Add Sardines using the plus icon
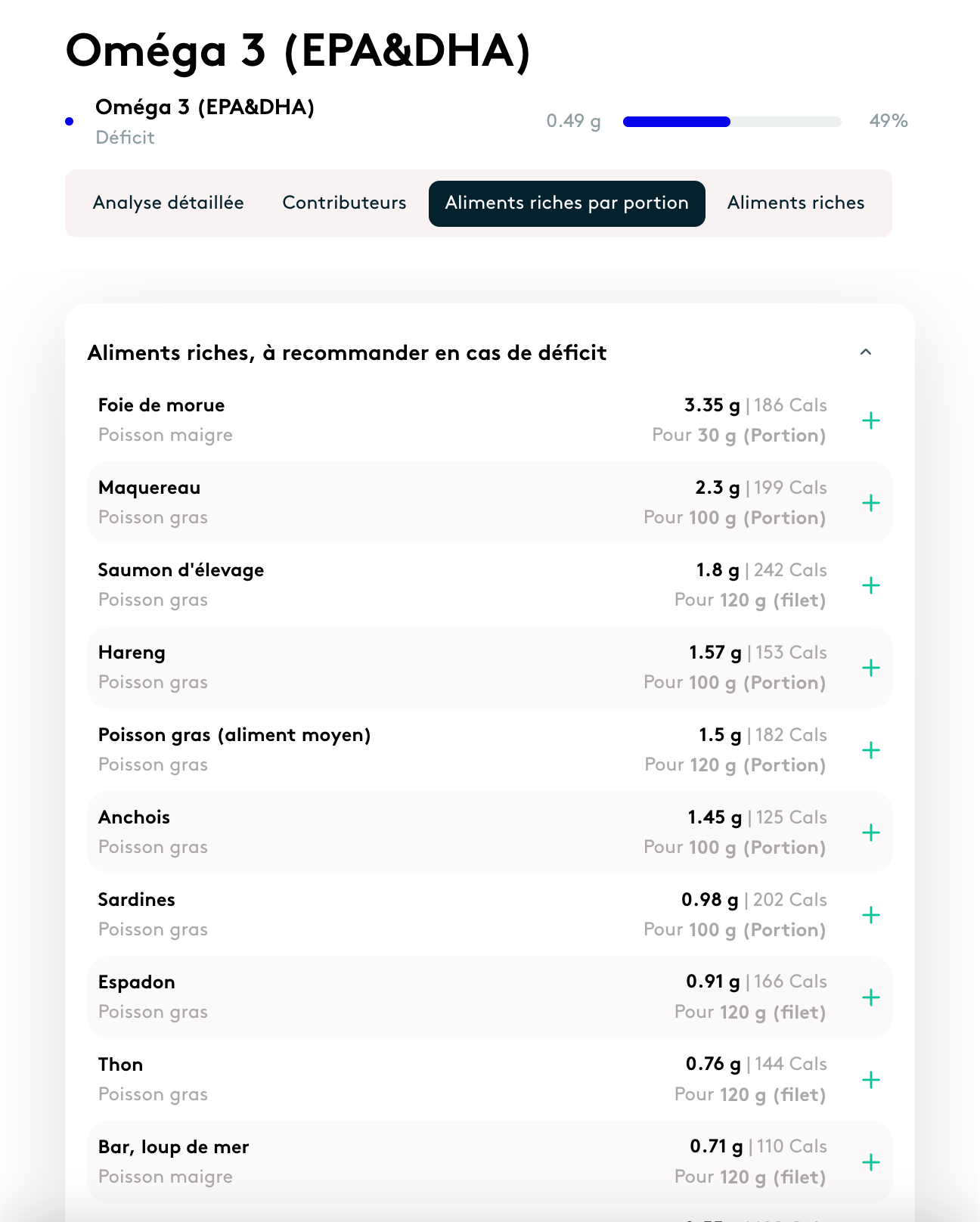Viewport: 980px width, 1222px height. [871, 915]
